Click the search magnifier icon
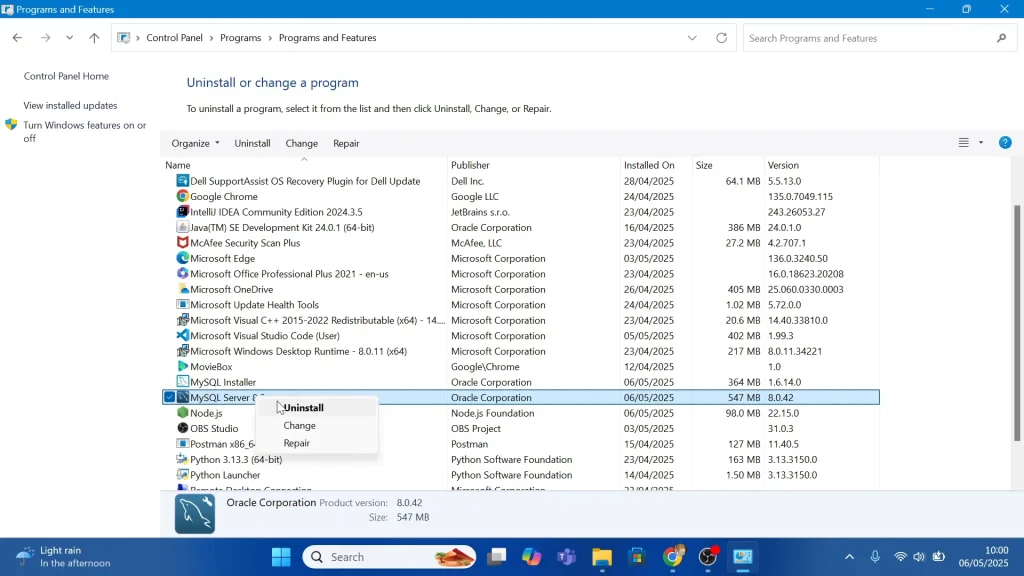Image resolution: width=1024 pixels, height=576 pixels. tap(1001, 38)
